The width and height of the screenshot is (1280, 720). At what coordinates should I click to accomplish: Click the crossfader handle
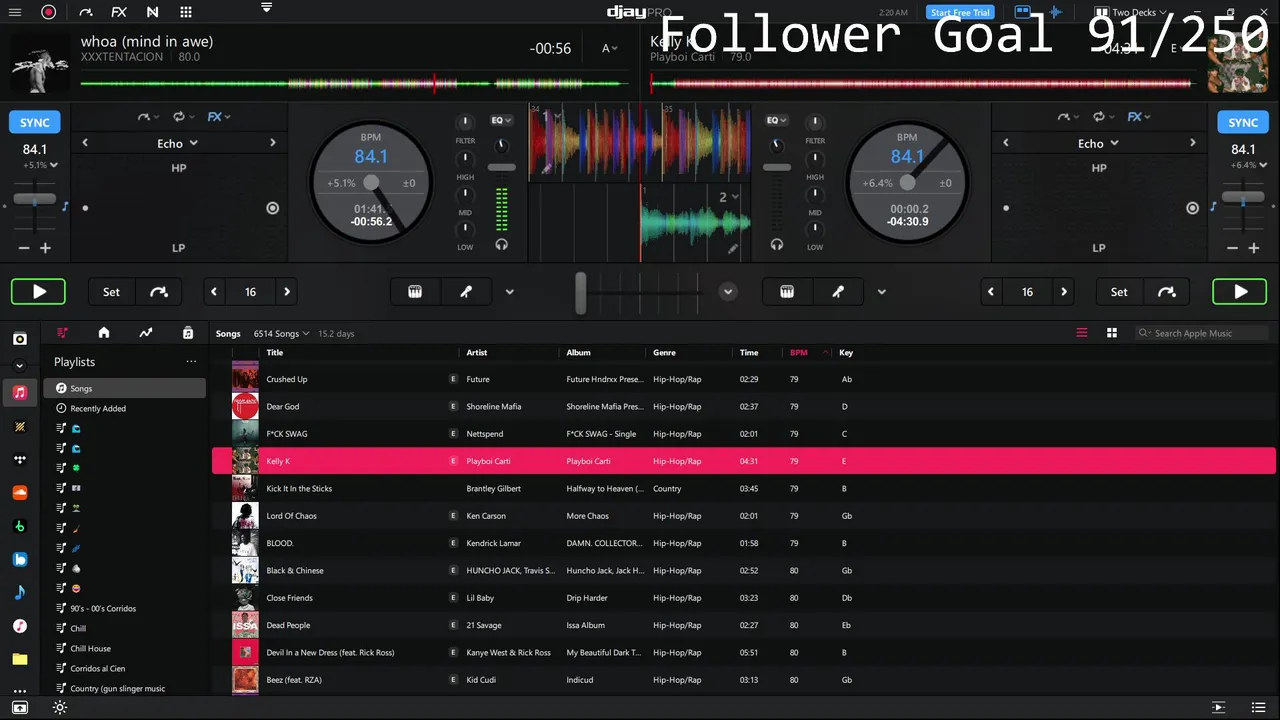[580, 292]
